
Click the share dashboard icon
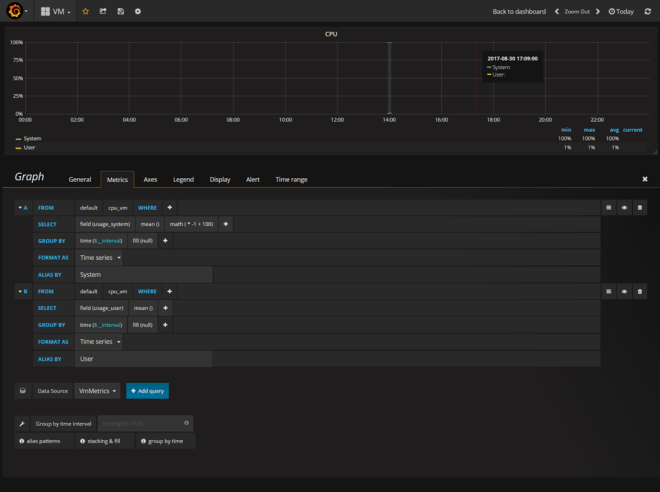click(x=102, y=11)
